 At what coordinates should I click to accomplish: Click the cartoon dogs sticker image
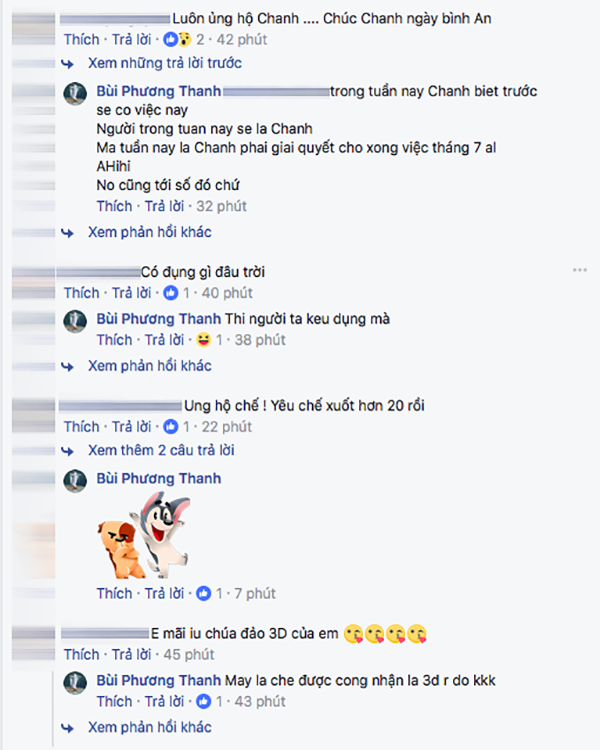click(144, 536)
